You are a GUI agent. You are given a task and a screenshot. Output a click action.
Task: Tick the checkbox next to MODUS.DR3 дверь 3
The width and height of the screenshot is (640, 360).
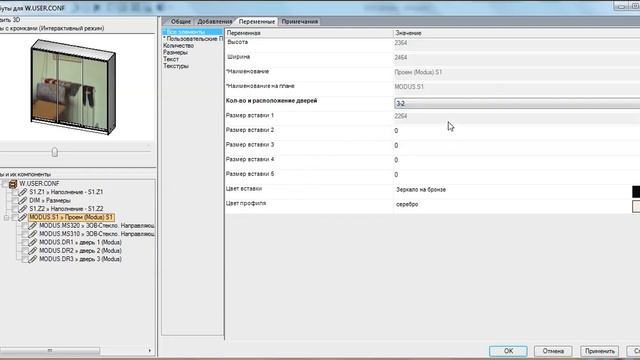click(x=25, y=259)
